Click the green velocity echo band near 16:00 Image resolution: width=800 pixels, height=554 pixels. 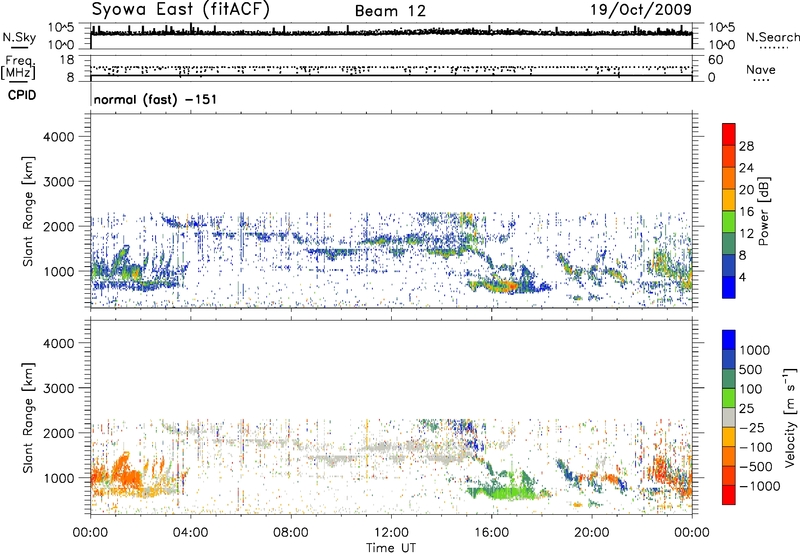[503, 493]
